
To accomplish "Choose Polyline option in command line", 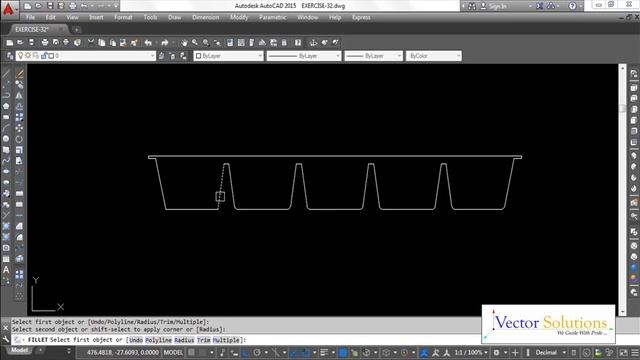I will [x=158, y=340].
